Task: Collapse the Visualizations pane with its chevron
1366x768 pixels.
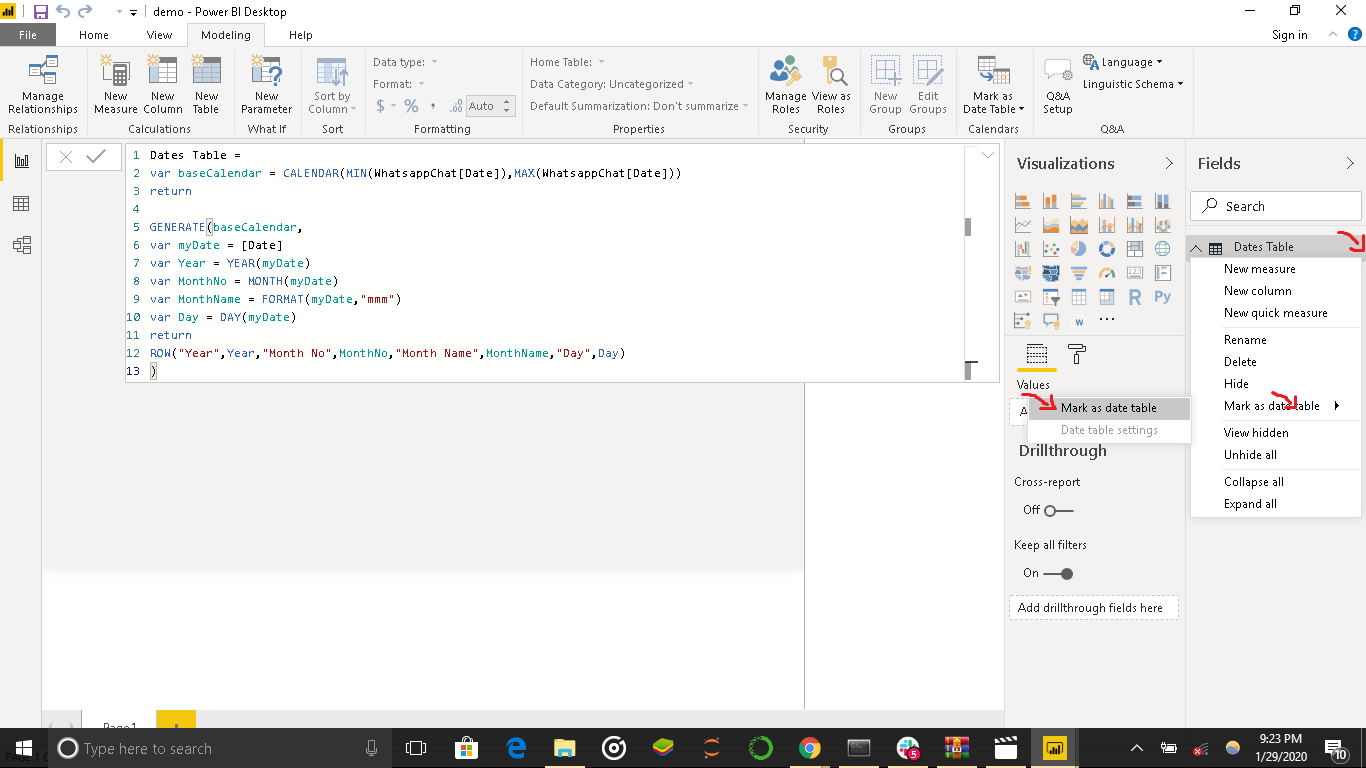Action: click(1169, 164)
